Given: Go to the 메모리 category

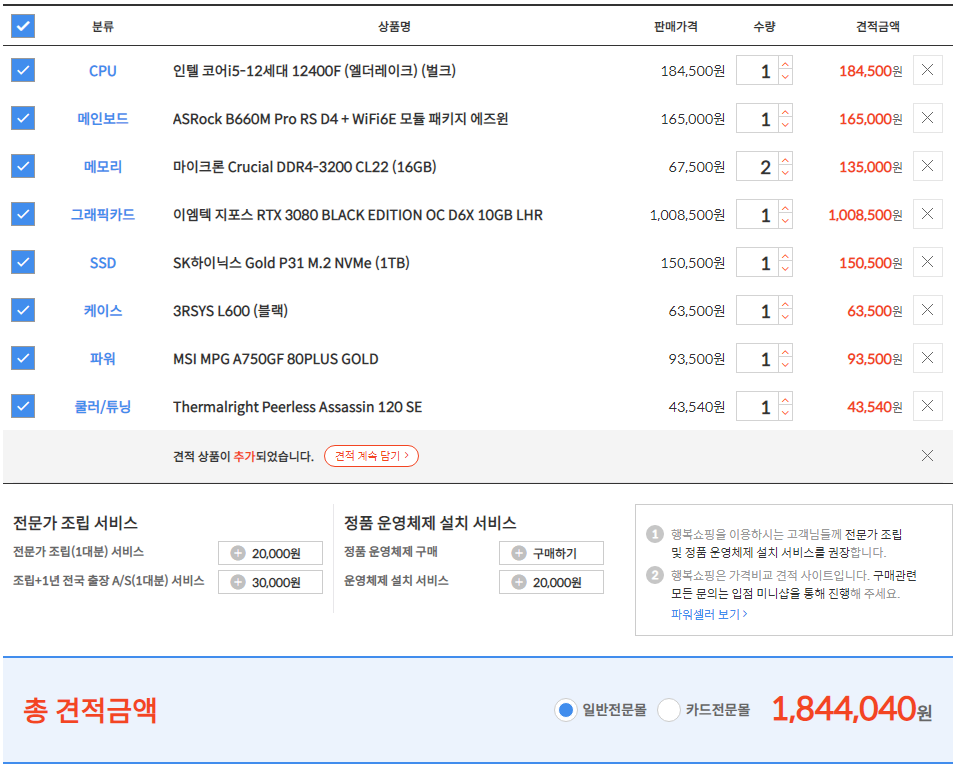Looking at the screenshot, I should tap(103, 167).
